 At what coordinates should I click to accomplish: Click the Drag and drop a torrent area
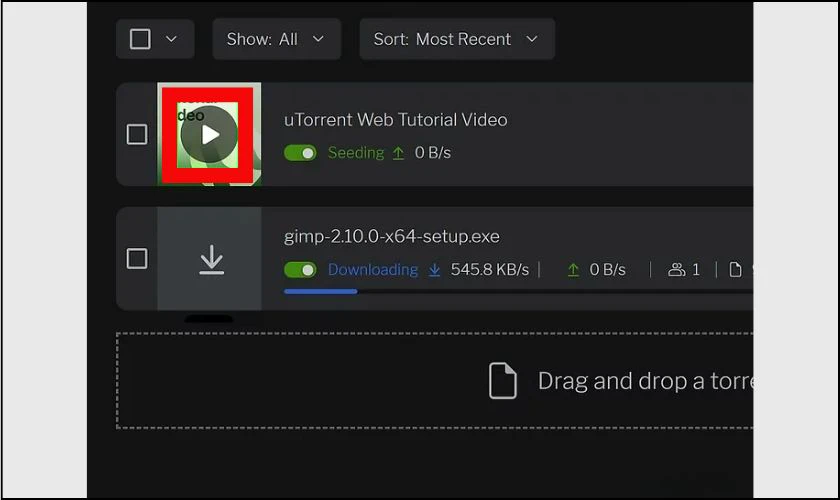pos(434,381)
